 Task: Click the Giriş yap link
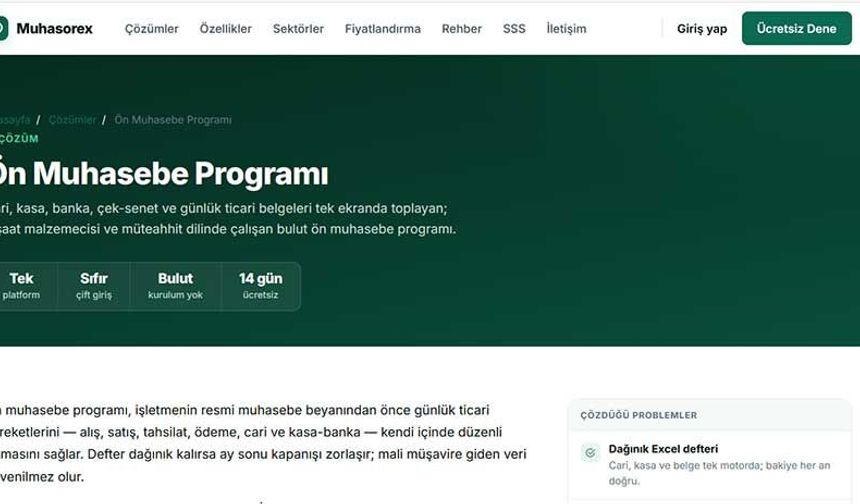pos(701,29)
